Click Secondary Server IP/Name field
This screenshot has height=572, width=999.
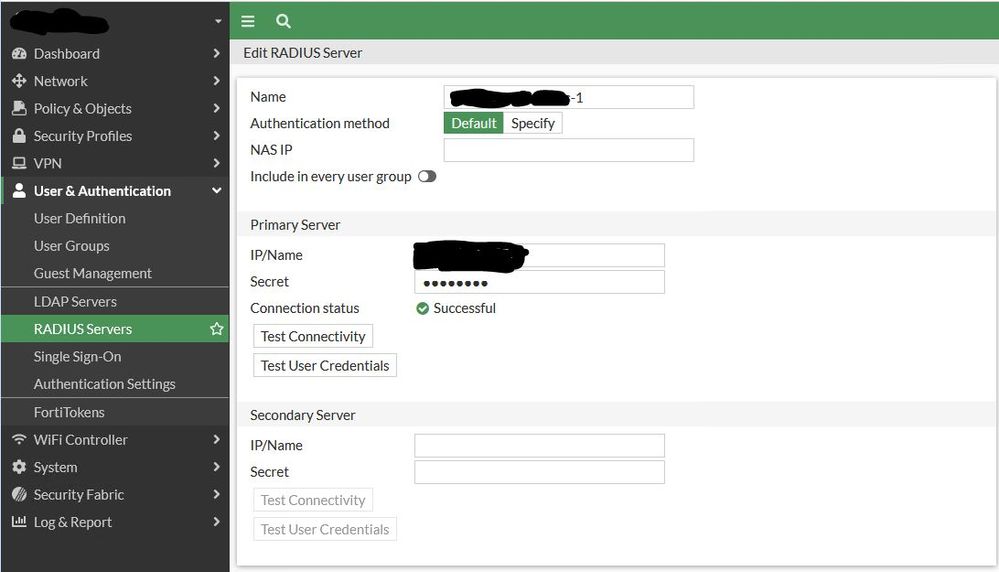[x=540, y=445]
